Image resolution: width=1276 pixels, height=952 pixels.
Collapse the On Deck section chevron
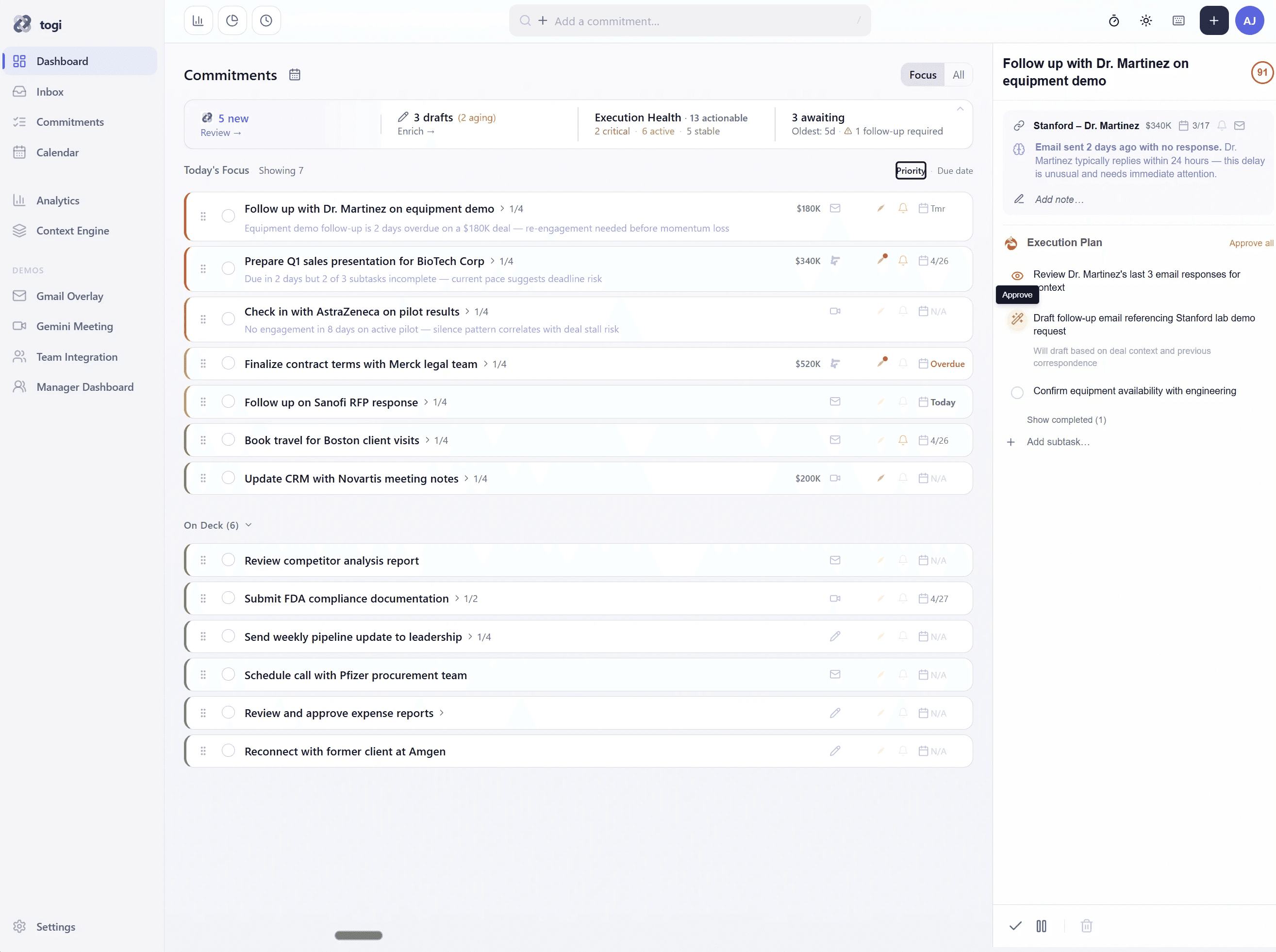[249, 525]
